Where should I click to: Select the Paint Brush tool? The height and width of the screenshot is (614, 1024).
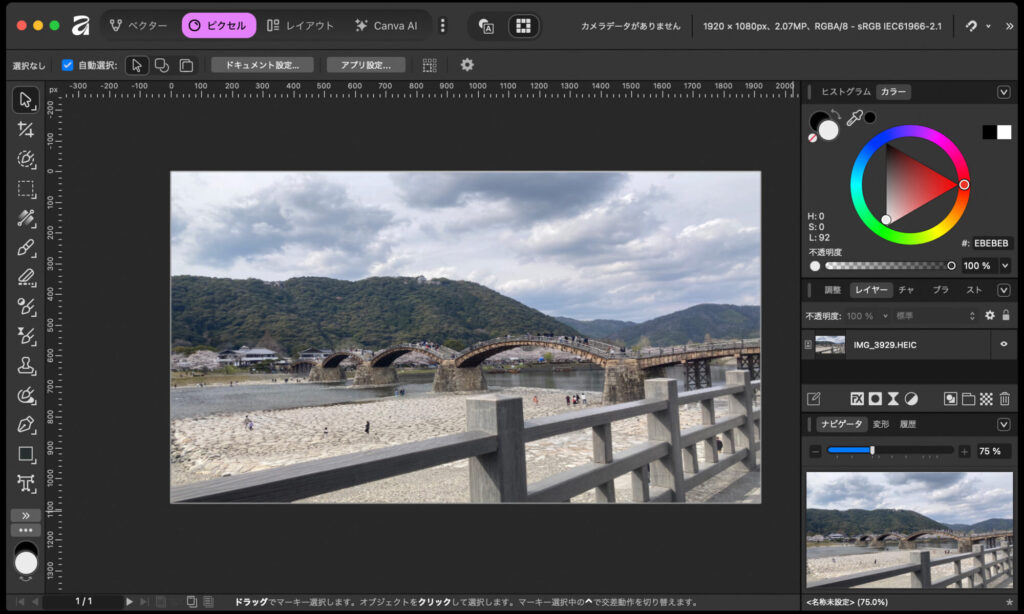pos(26,248)
